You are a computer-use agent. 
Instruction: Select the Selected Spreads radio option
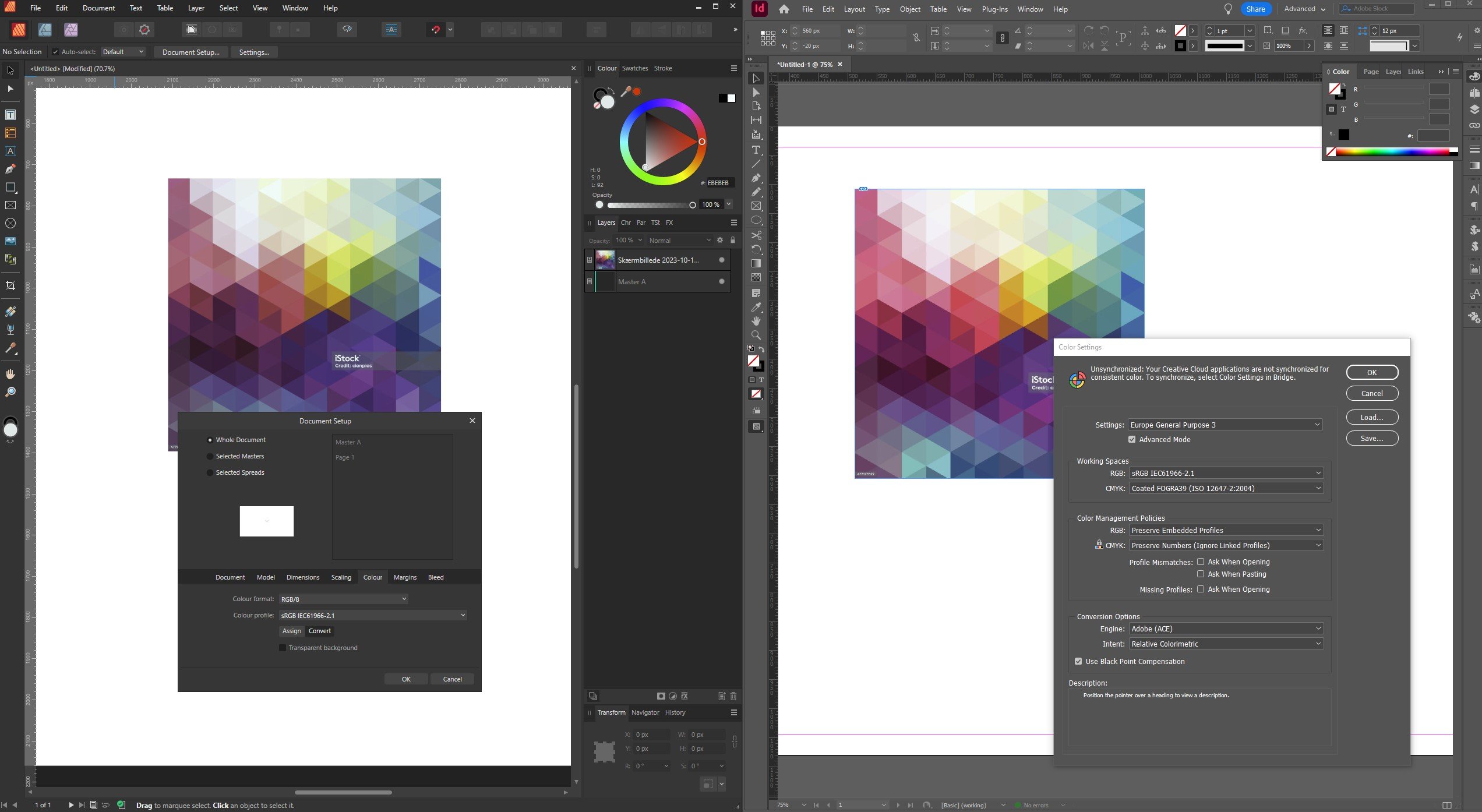[210, 472]
